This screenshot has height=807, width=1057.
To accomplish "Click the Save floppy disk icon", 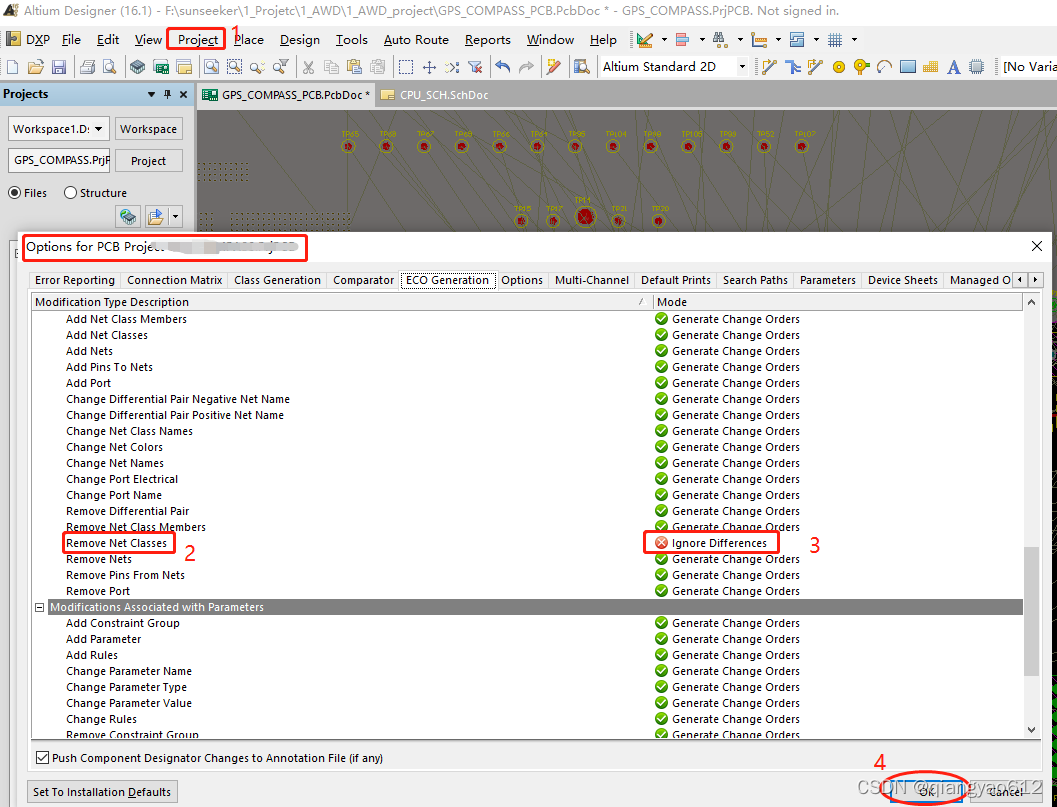I will pos(59,67).
